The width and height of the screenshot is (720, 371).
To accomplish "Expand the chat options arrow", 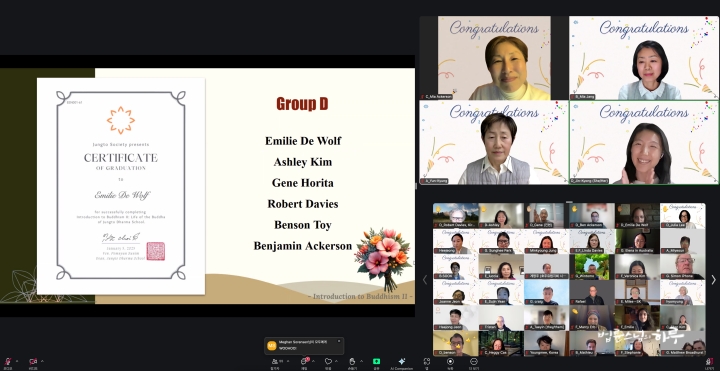I will coord(313,361).
